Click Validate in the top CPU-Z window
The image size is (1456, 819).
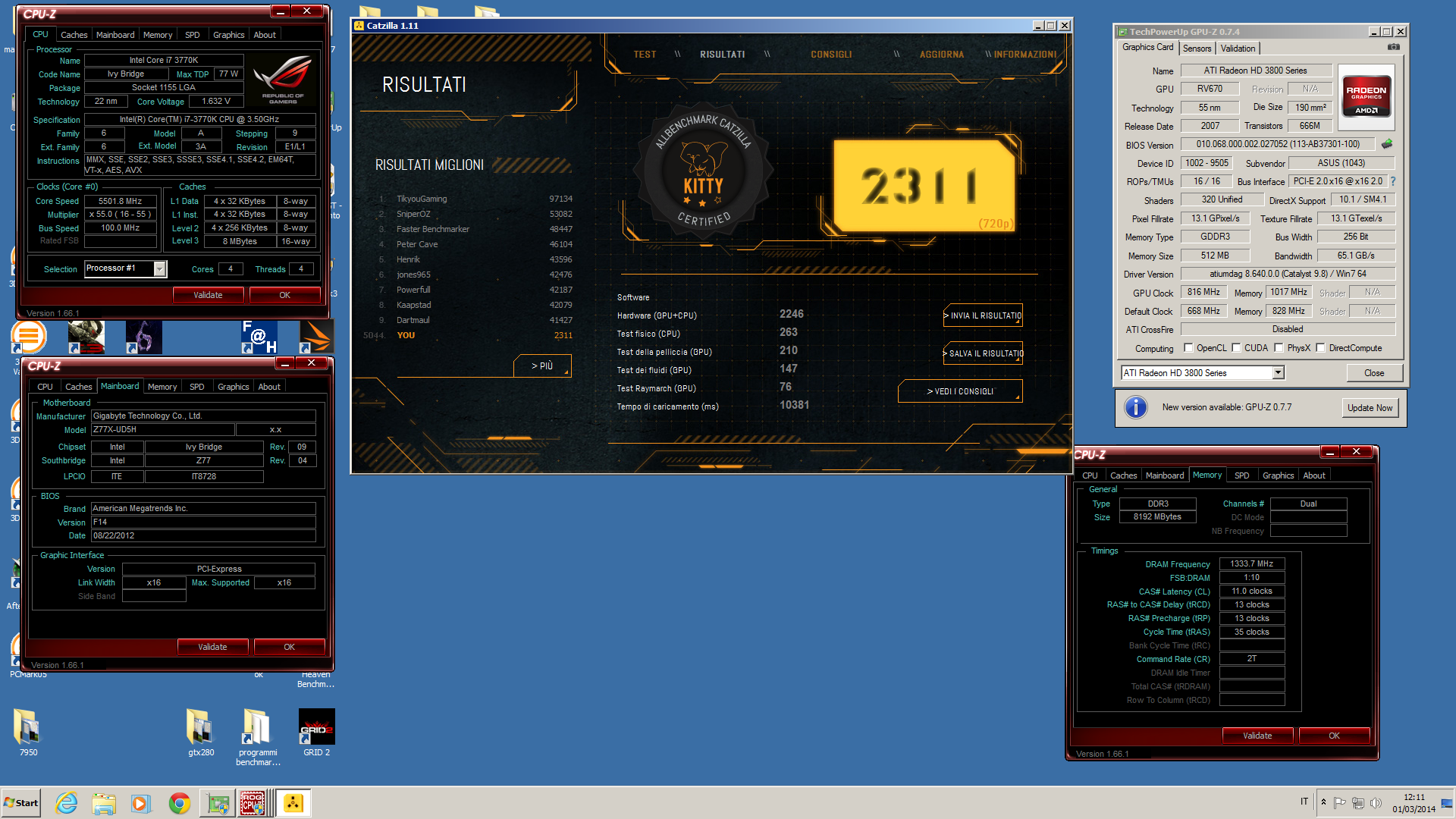[208, 295]
